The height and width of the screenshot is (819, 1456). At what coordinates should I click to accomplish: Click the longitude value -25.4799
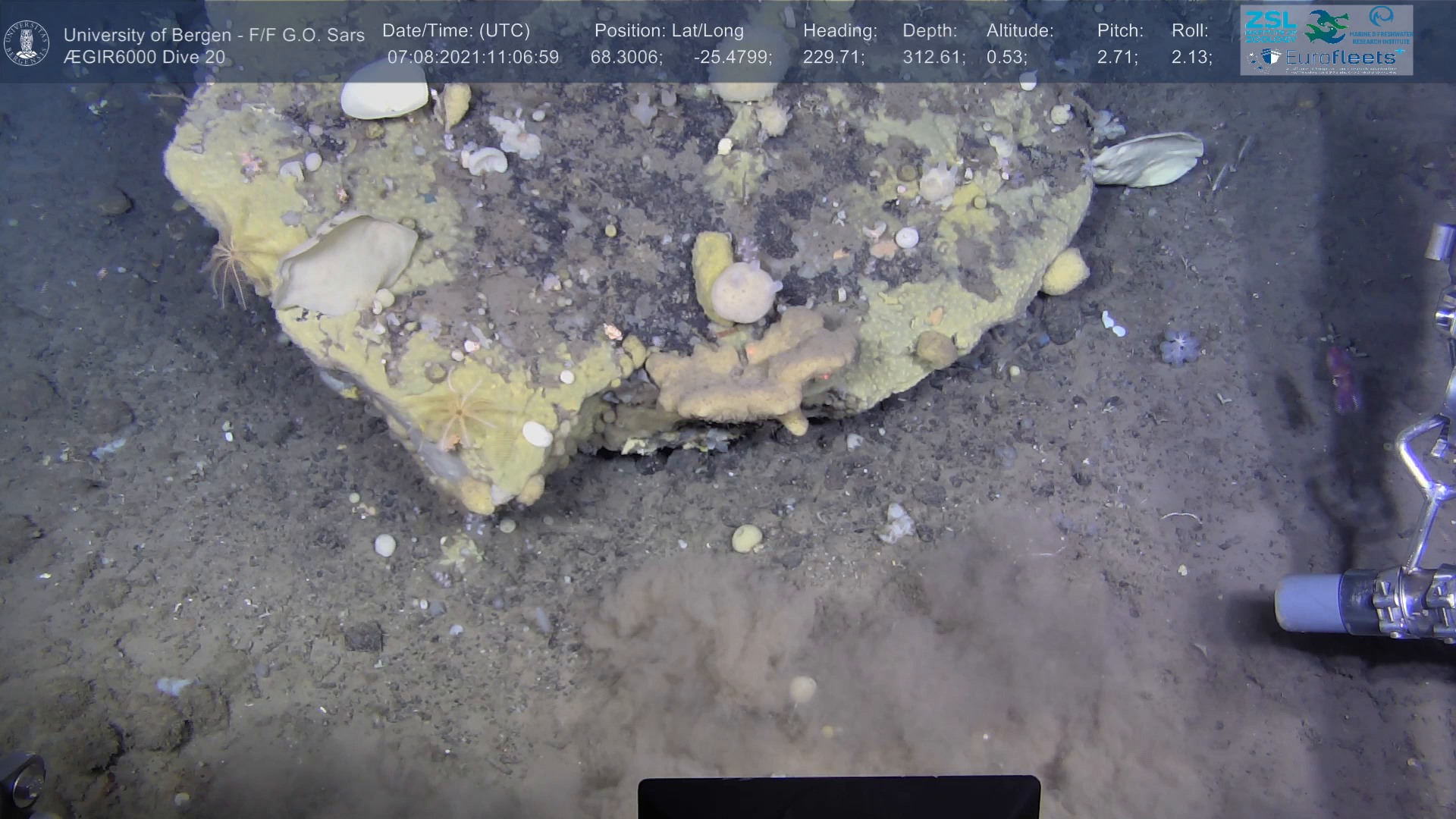pos(733,58)
